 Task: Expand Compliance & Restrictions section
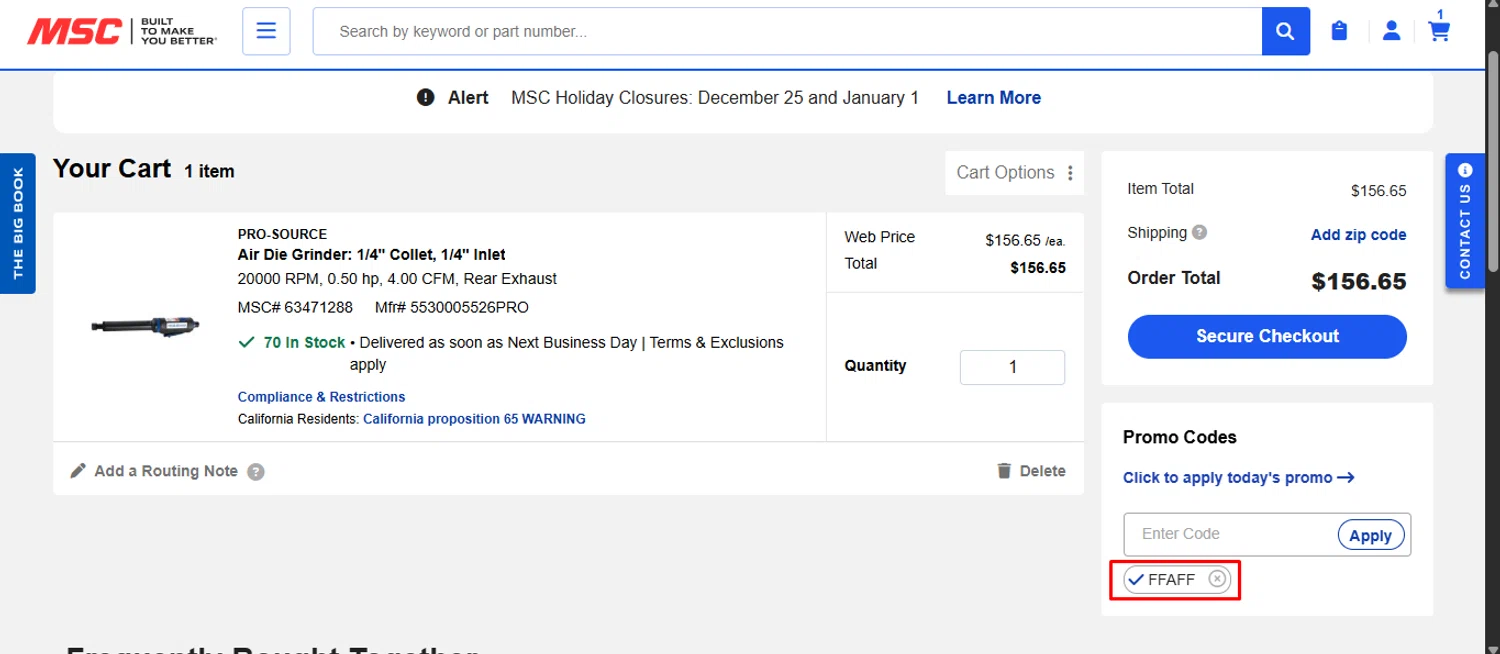[321, 397]
